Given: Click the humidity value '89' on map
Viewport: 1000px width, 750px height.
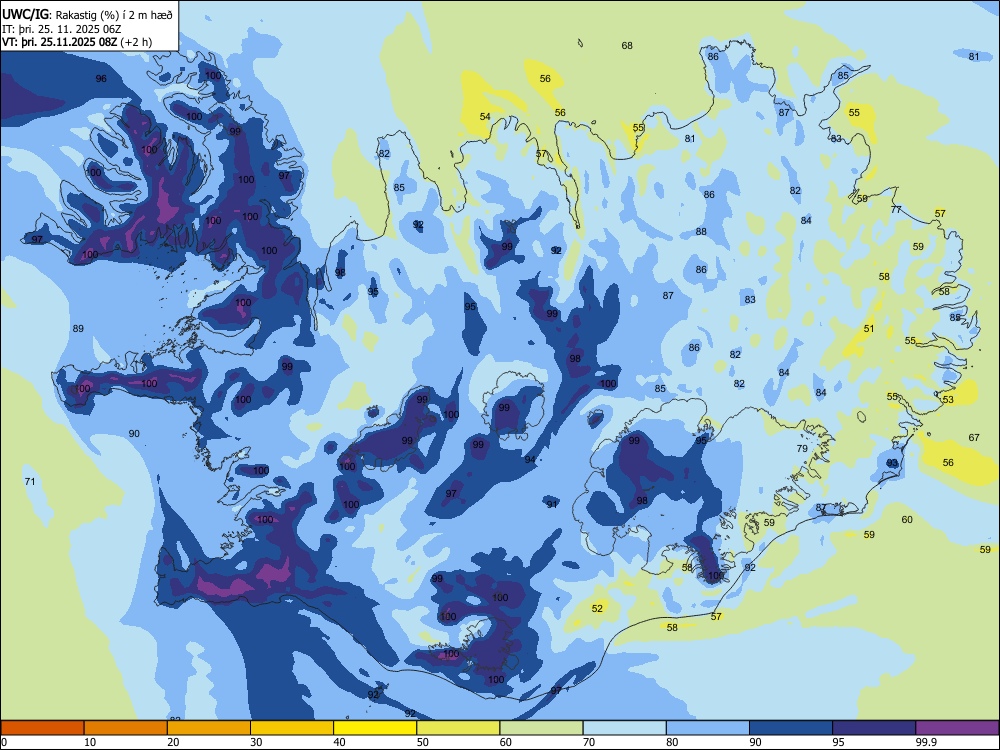Looking at the screenshot, I should (x=78, y=328).
